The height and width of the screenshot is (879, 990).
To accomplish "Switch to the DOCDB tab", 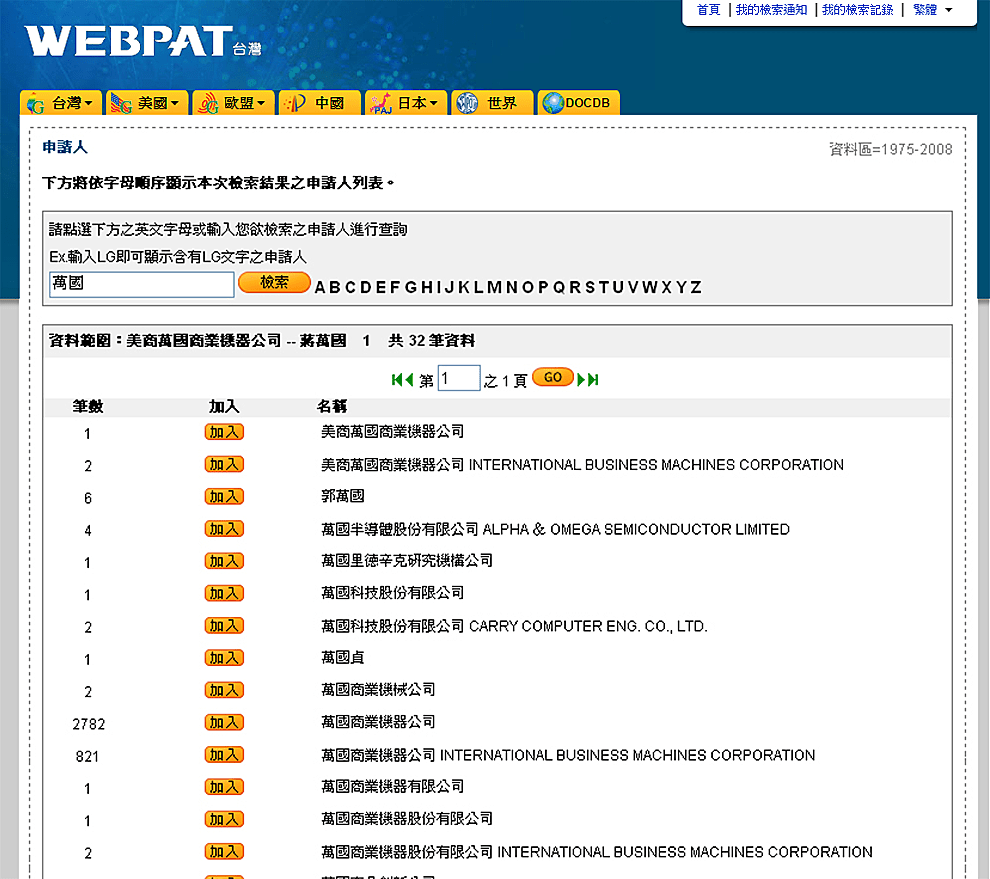I will pos(578,103).
